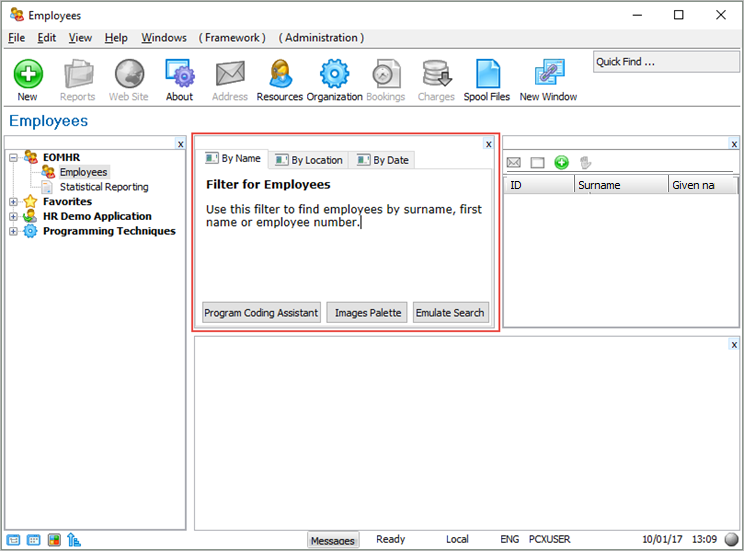Select Employees in the navigation tree
The image size is (744, 551).
pyautogui.click(x=84, y=172)
